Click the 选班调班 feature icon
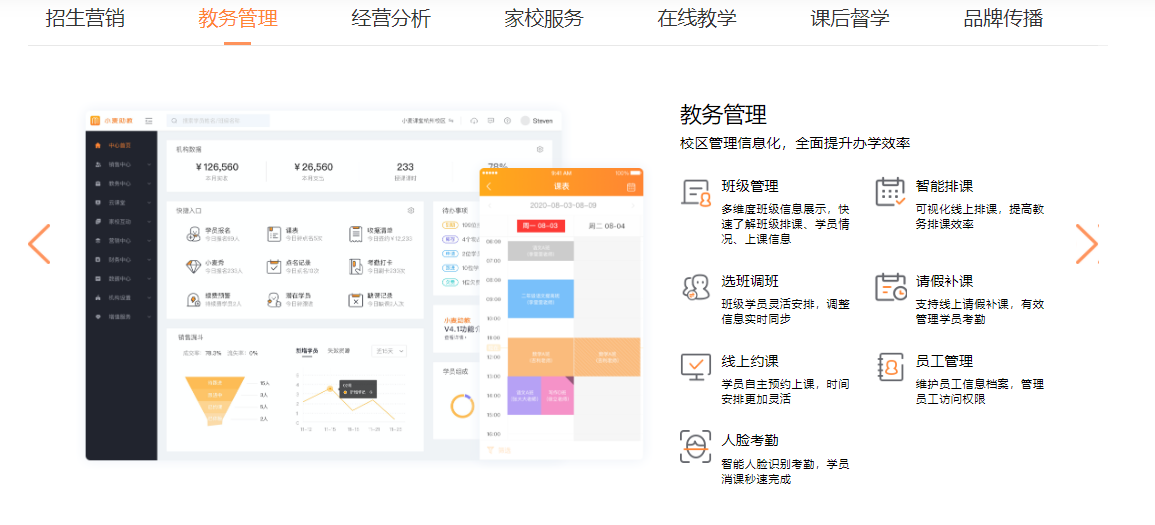 click(696, 287)
